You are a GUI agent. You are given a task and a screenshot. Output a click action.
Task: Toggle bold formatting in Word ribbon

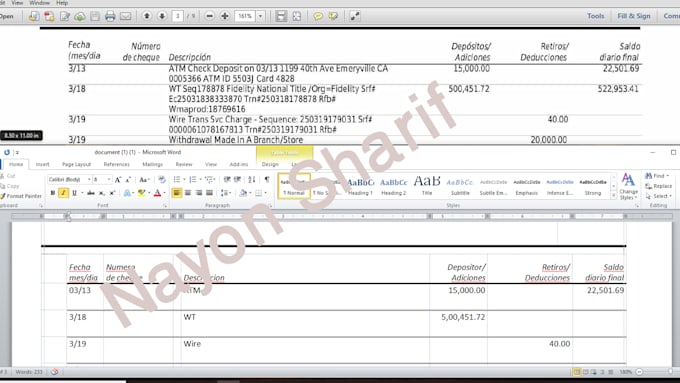pos(53,193)
